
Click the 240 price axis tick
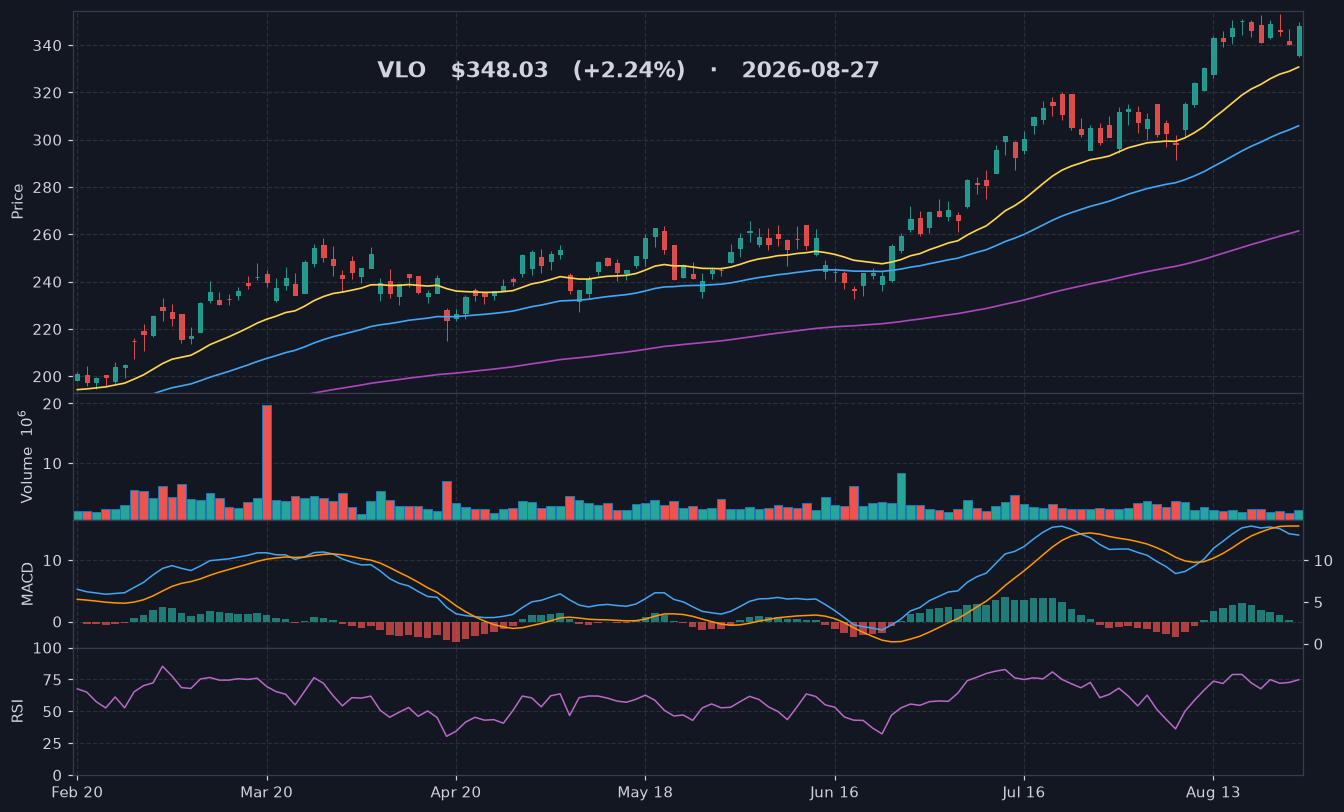(x=49, y=283)
